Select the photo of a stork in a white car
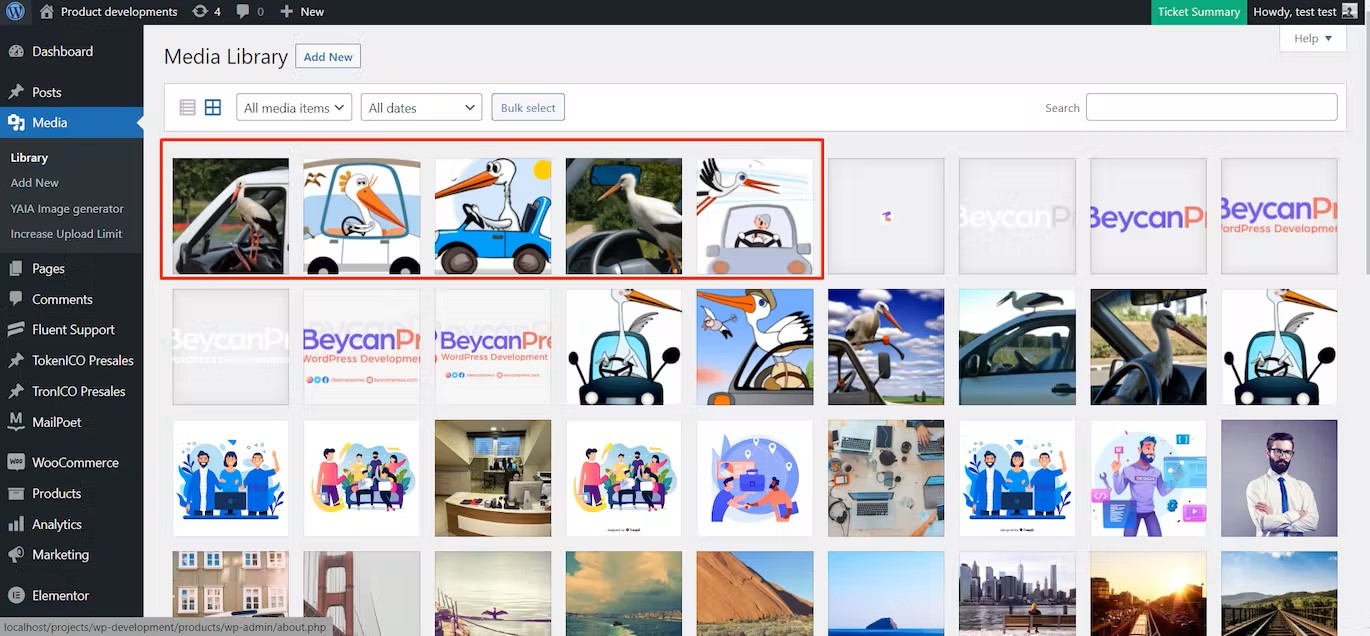 click(231, 216)
